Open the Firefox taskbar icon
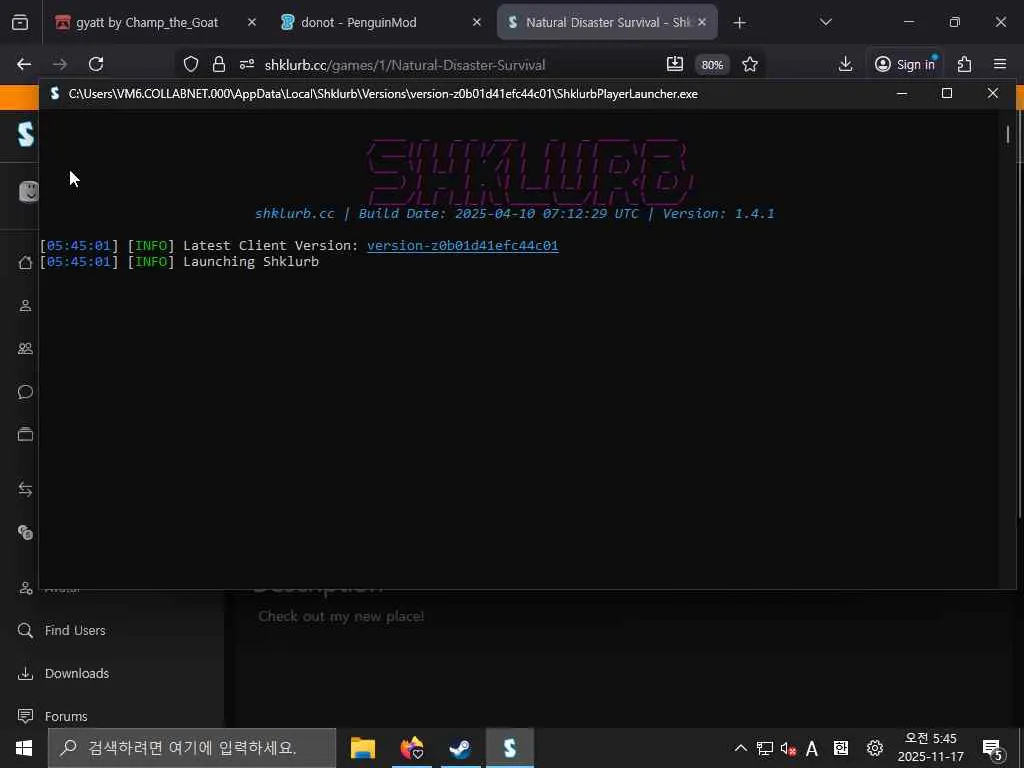This screenshot has width=1024, height=768. [411, 748]
